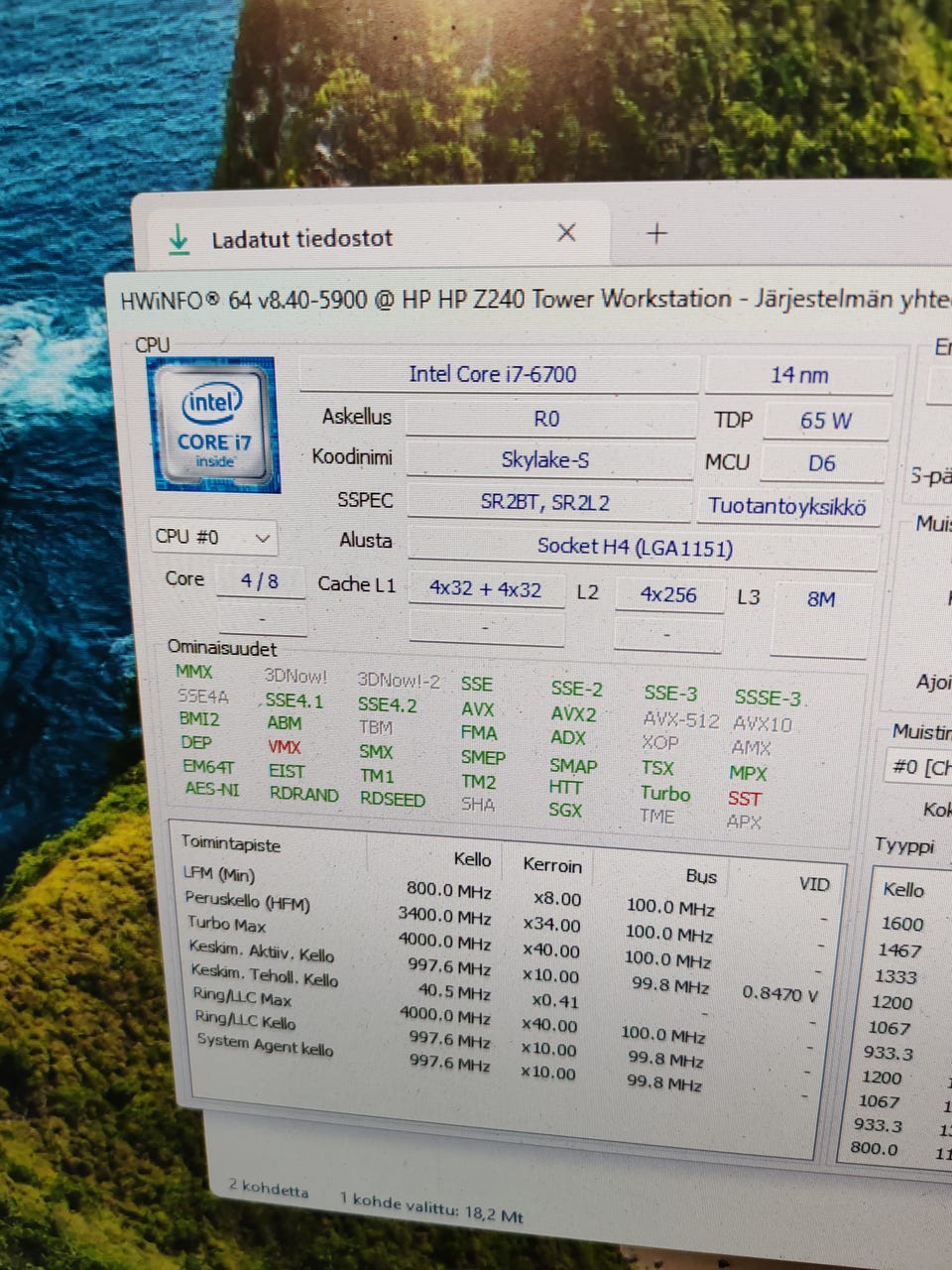The image size is (952, 1270).
Task: Click the 65 W TDP value
Action: click(x=825, y=421)
